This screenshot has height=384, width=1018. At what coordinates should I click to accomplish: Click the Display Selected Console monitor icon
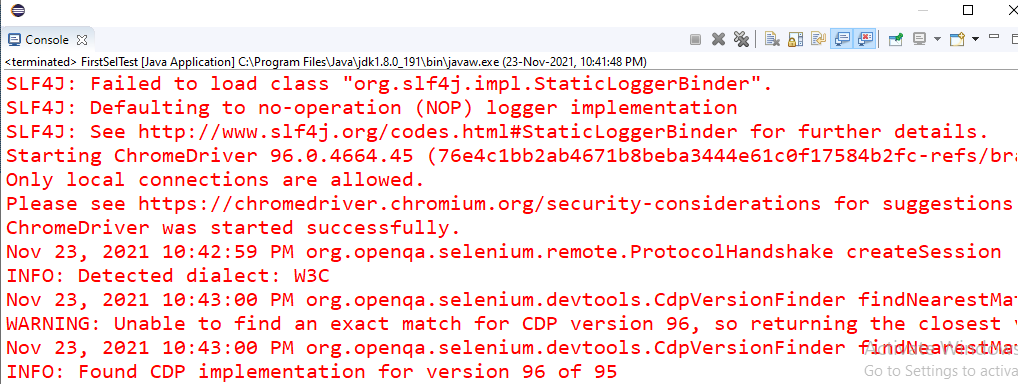tap(919, 40)
